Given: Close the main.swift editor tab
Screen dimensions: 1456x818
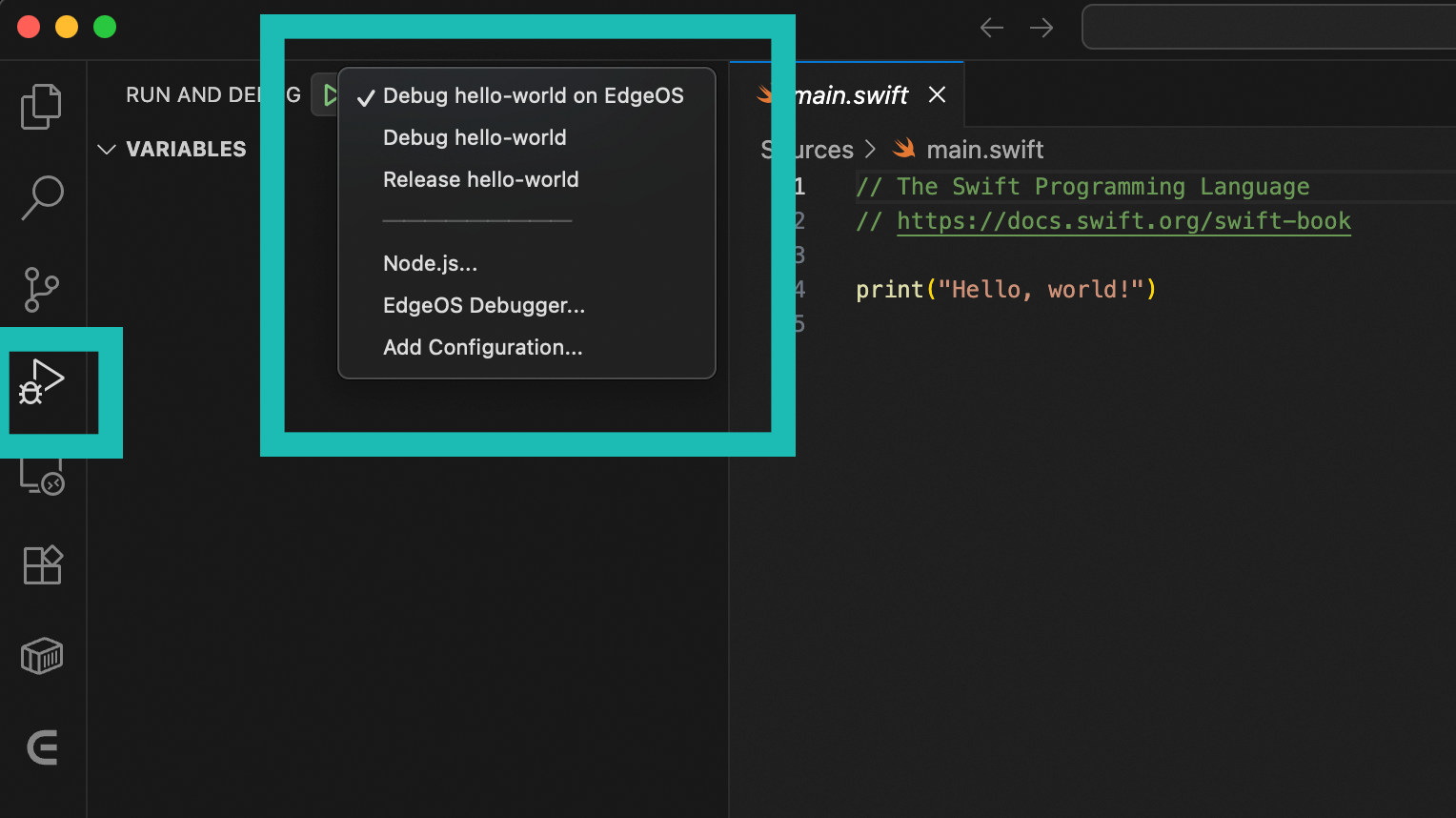Looking at the screenshot, I should [x=937, y=94].
